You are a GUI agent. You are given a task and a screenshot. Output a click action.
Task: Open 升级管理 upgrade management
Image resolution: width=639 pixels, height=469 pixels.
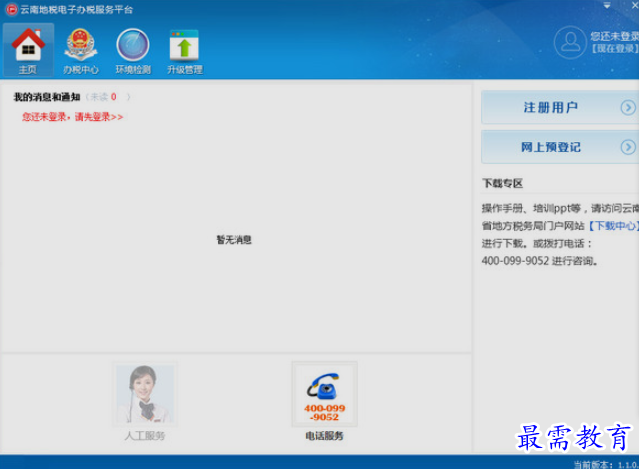click(x=184, y=46)
